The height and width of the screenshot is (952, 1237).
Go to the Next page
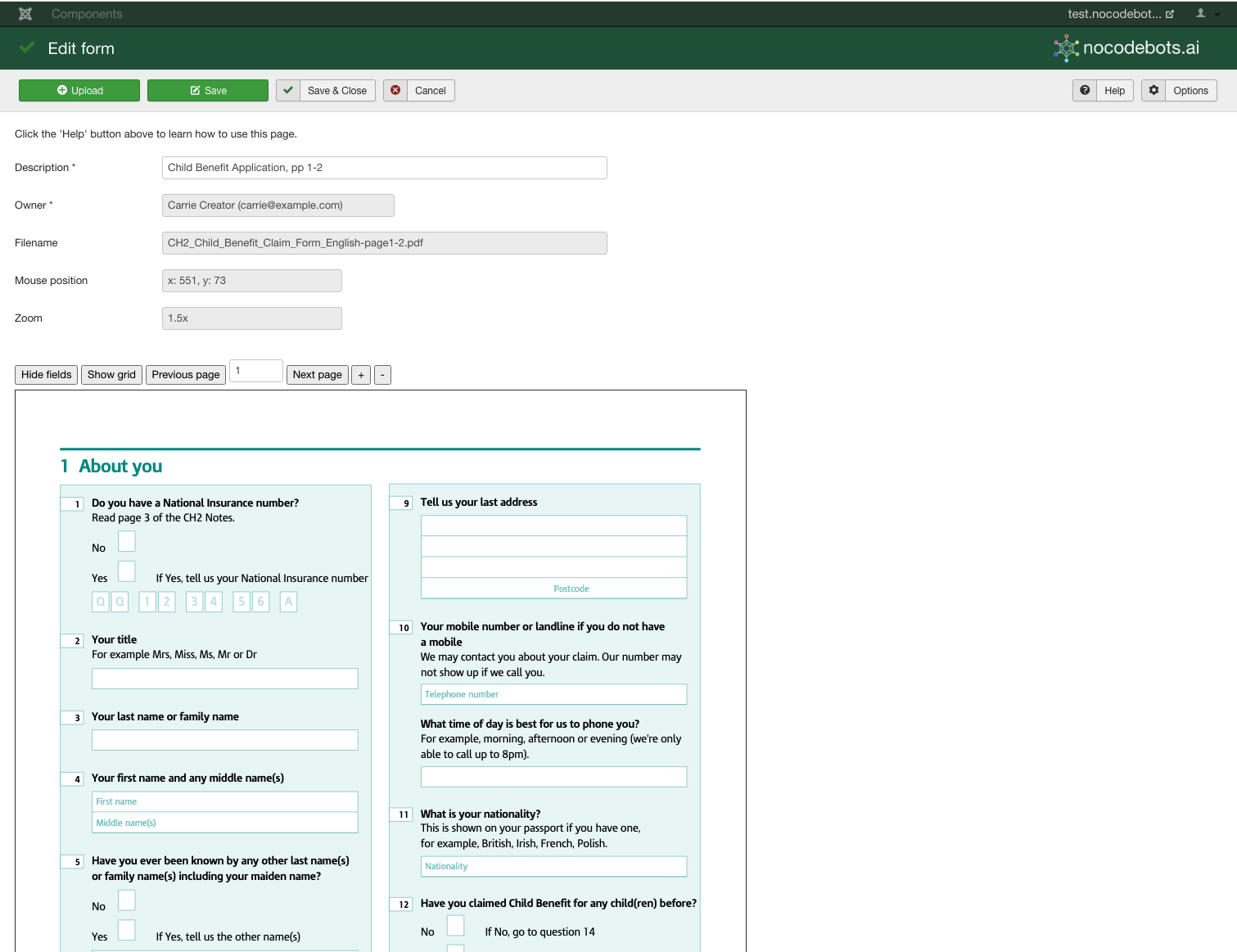pos(317,375)
